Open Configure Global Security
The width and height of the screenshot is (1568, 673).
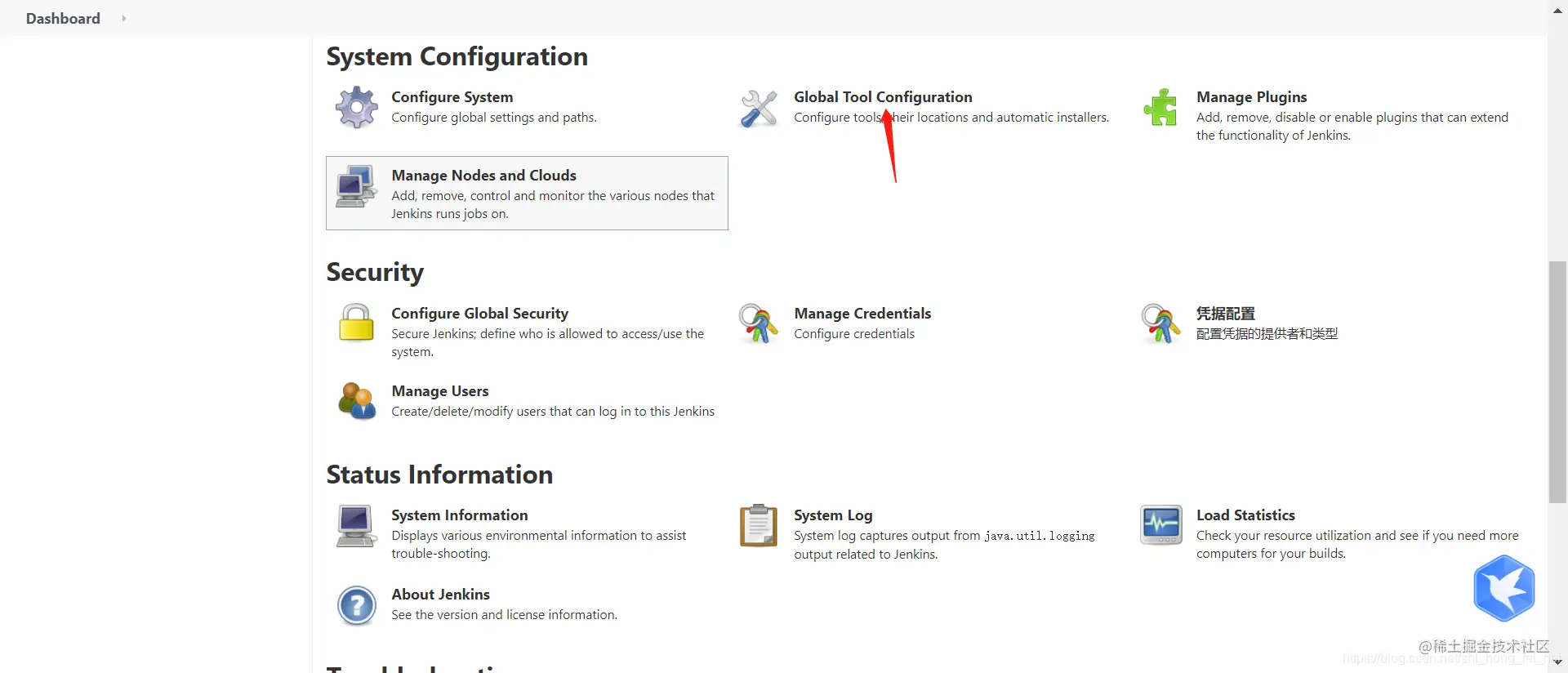coord(480,314)
